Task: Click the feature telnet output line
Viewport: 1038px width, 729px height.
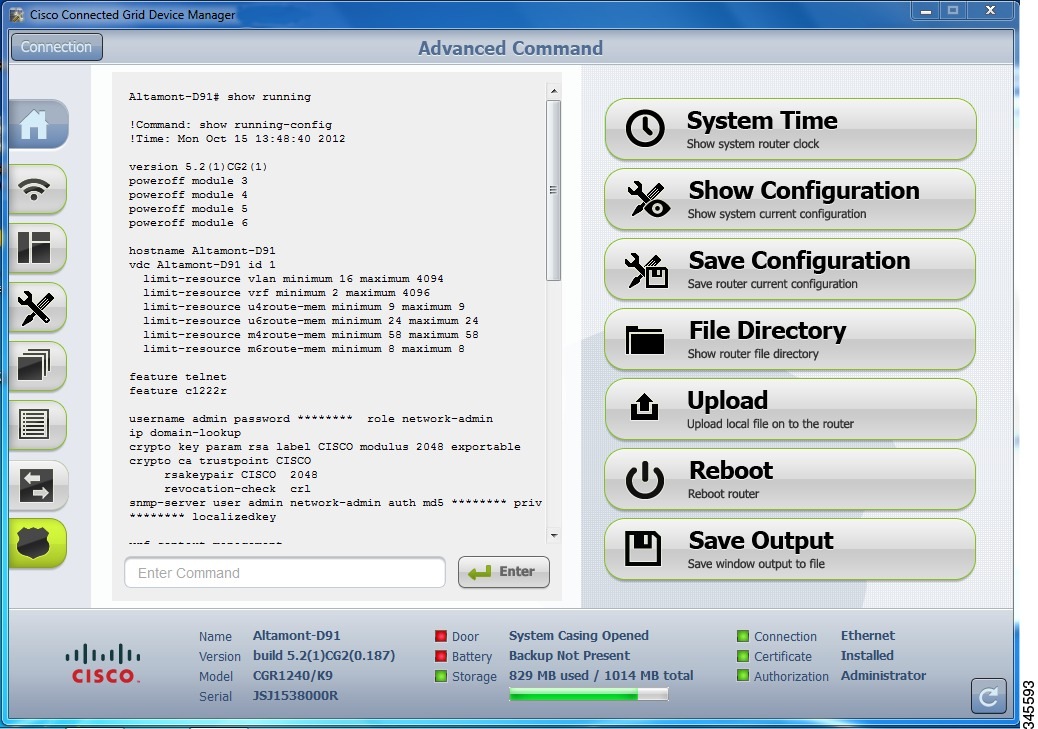Action: 177,376
